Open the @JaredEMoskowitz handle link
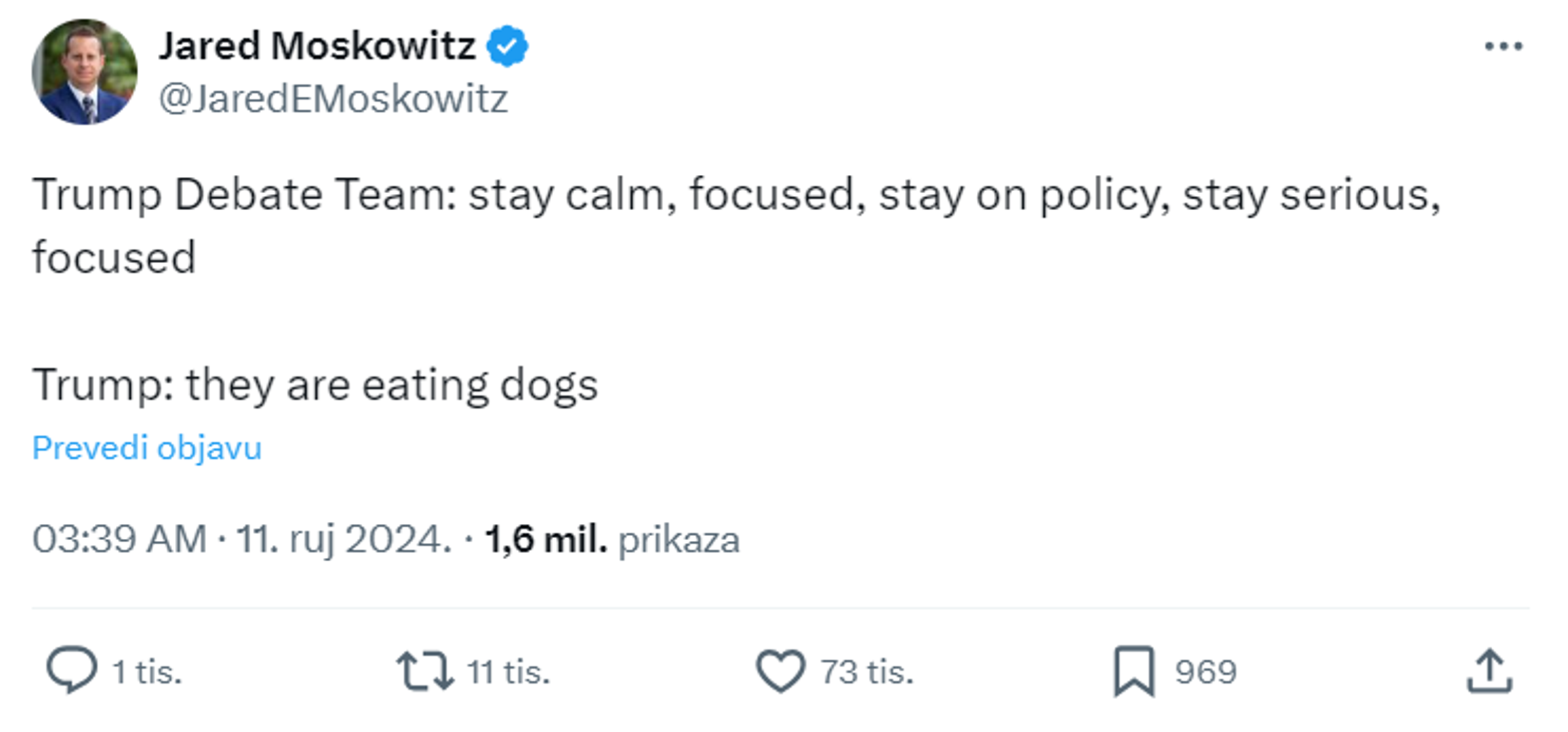The height and width of the screenshot is (732, 1568). pos(333,99)
